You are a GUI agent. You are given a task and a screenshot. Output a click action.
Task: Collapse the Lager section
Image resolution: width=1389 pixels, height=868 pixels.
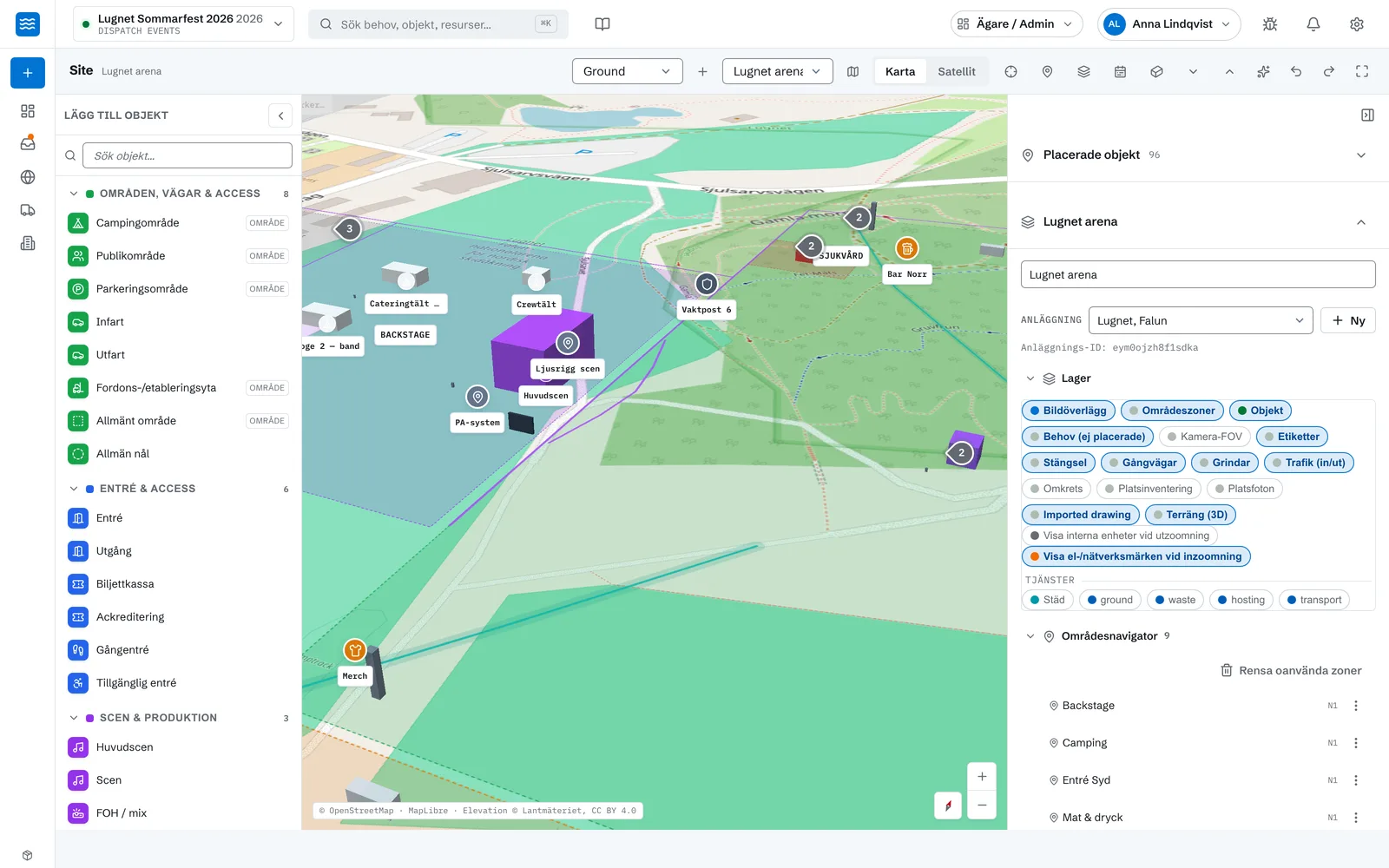1030,378
